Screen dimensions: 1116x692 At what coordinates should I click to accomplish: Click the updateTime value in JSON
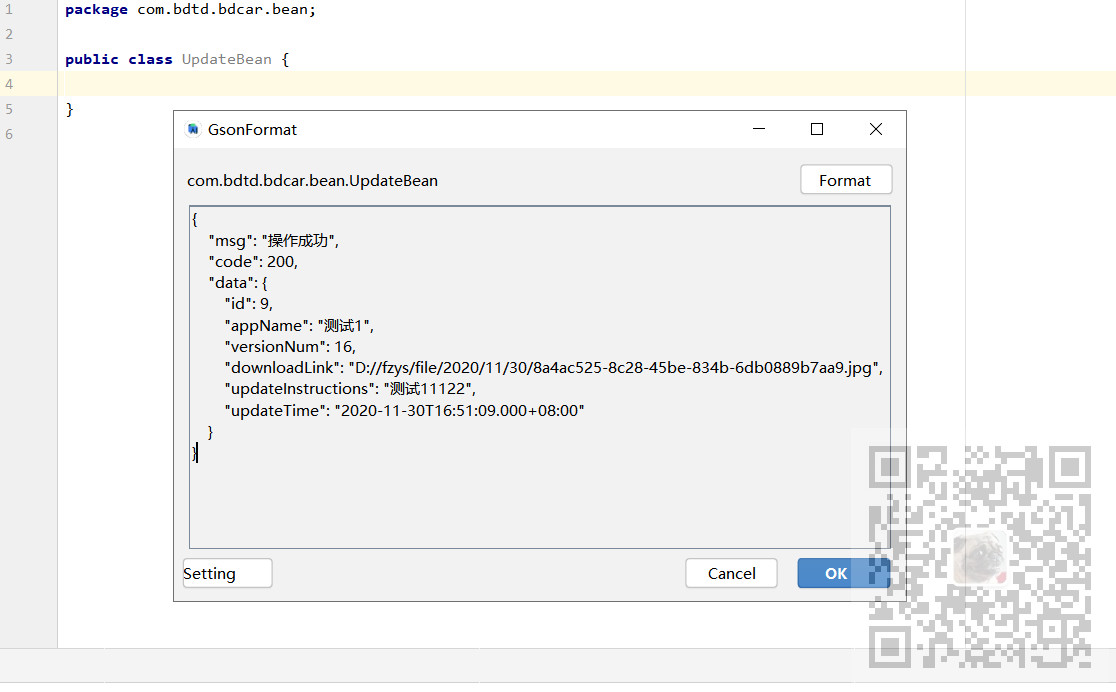458,411
